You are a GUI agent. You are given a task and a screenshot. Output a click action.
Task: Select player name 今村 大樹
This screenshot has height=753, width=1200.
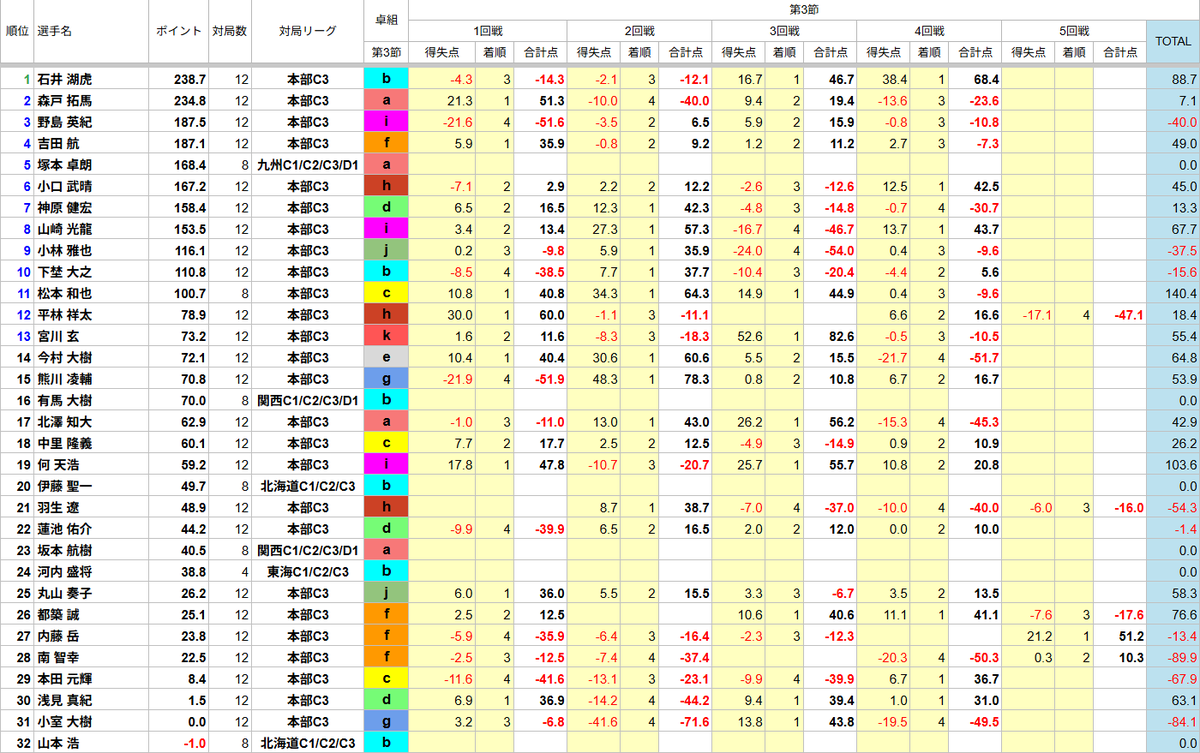coord(63,358)
